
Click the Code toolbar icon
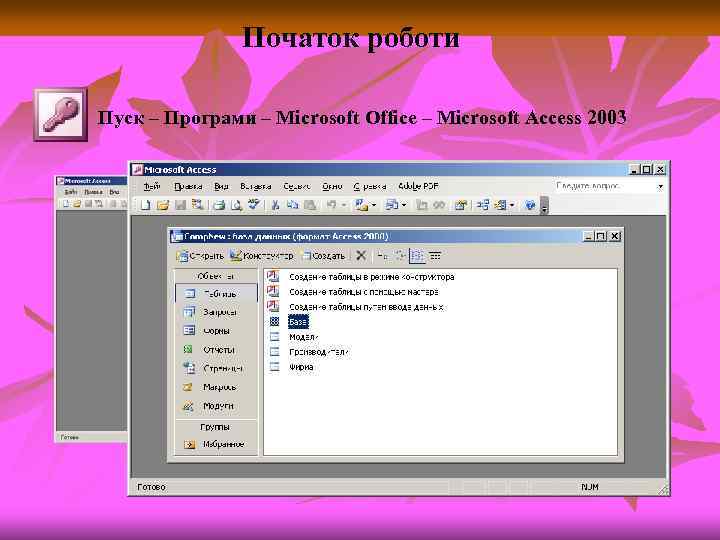(x=422, y=205)
